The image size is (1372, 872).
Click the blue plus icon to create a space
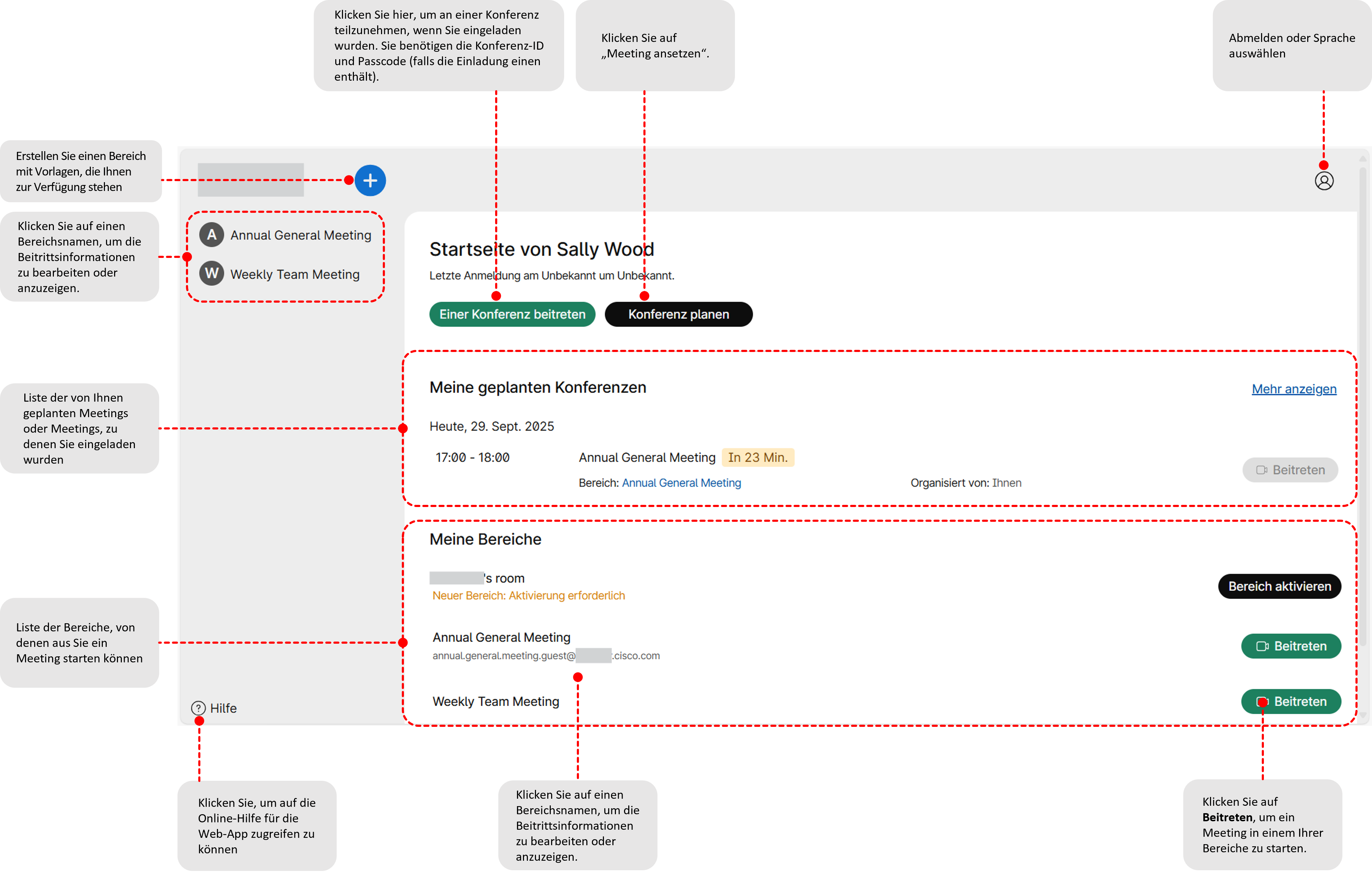click(x=370, y=180)
